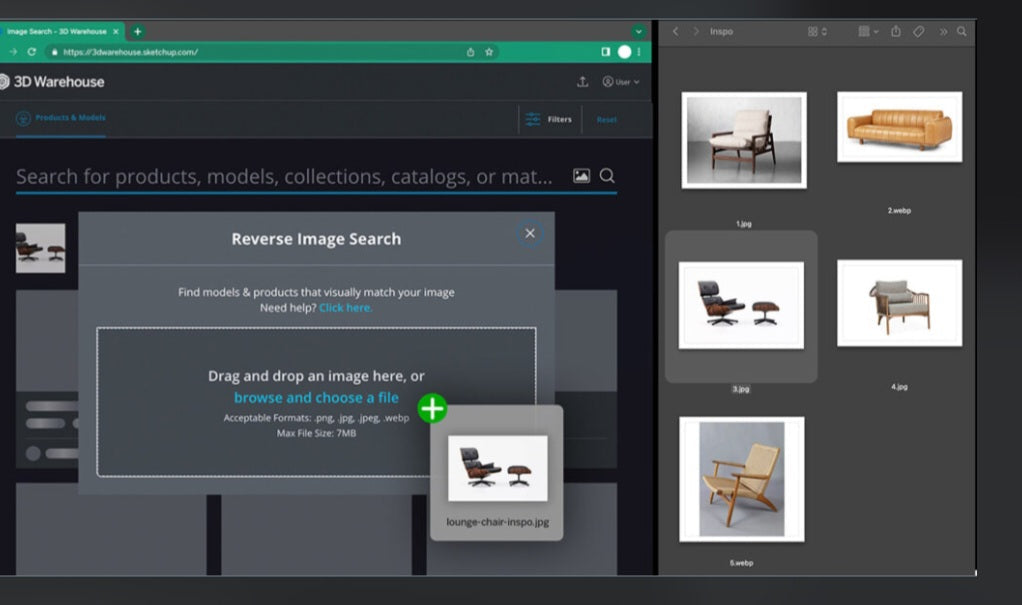
Task: Reset the search filters
Action: [607, 119]
